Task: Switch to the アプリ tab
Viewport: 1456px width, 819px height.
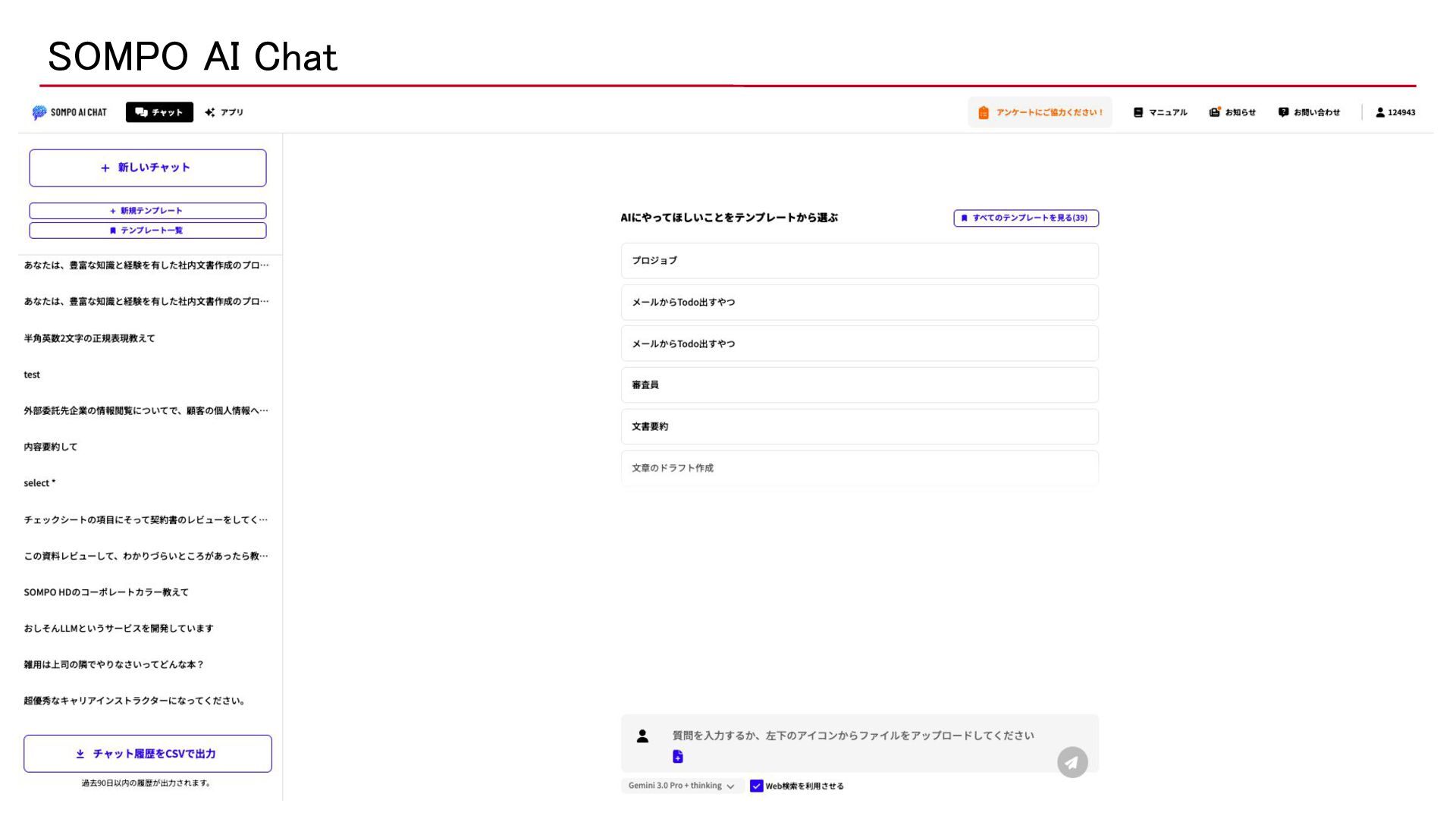Action: [x=224, y=112]
